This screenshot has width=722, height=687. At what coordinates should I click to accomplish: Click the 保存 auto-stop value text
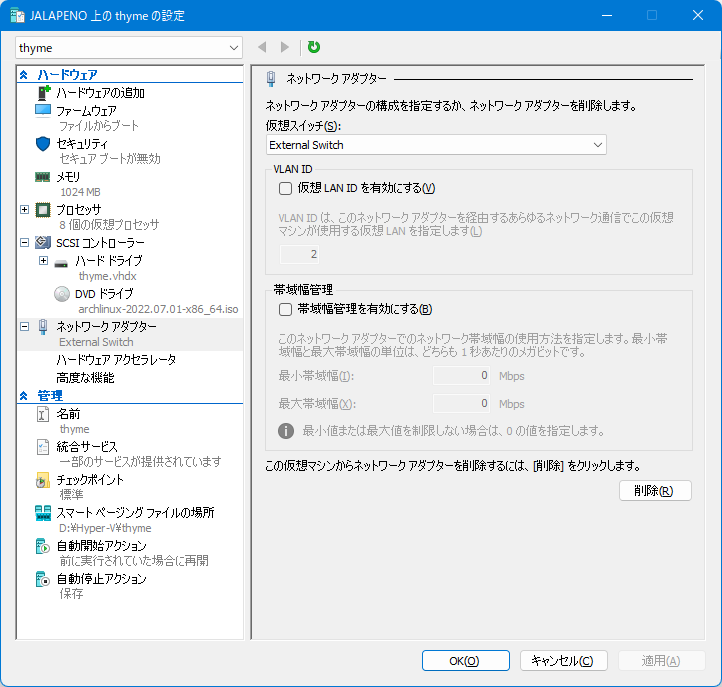point(71,594)
